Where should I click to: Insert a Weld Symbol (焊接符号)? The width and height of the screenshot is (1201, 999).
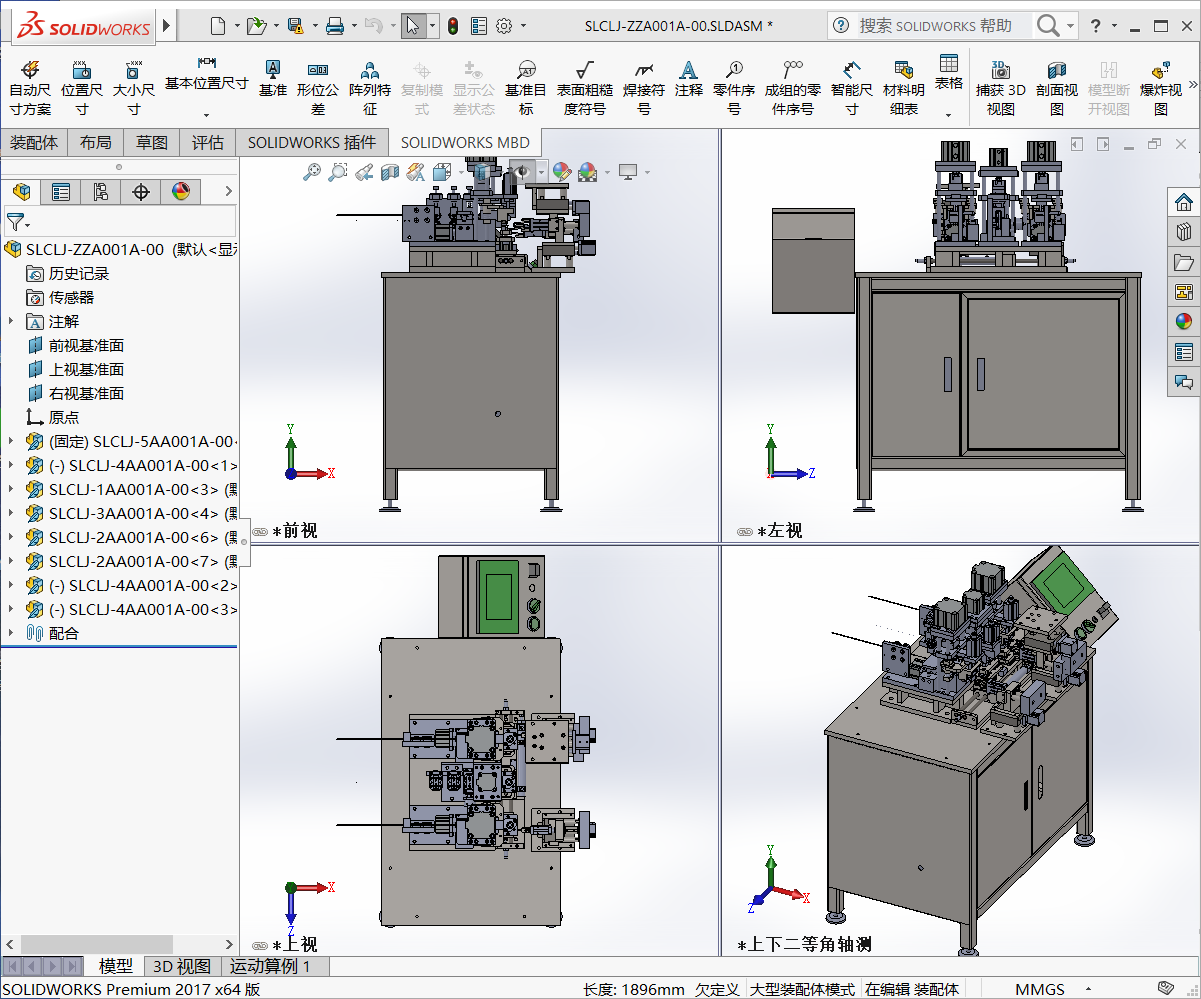pyautogui.click(x=644, y=87)
